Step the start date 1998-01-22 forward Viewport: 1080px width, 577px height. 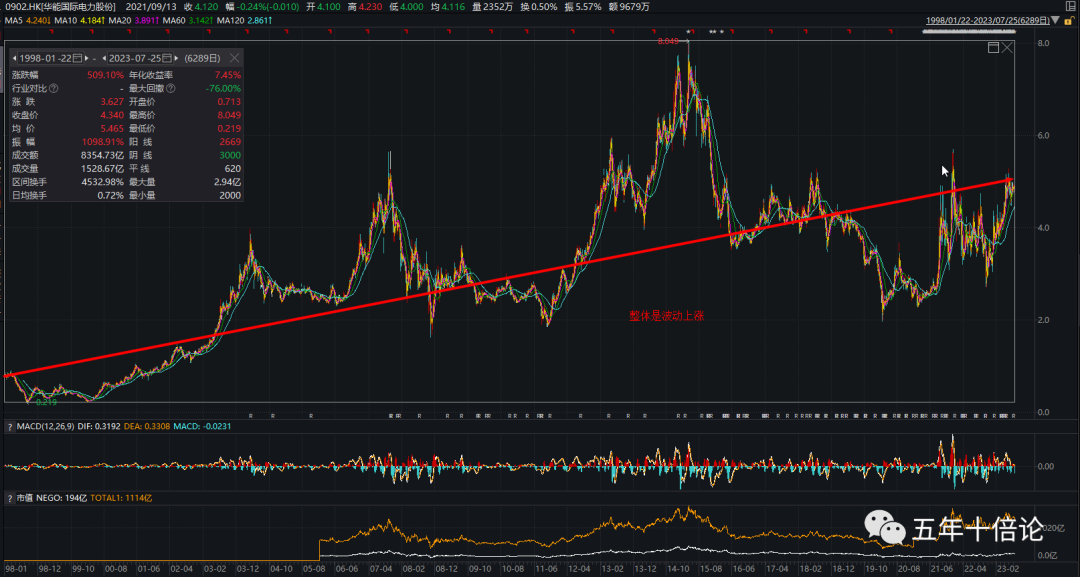tap(86, 59)
